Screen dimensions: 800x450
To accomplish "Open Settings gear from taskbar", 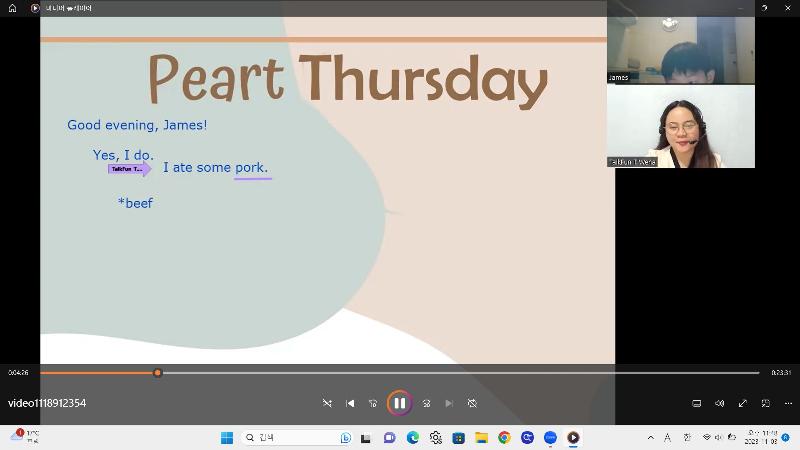I will pos(436,438).
